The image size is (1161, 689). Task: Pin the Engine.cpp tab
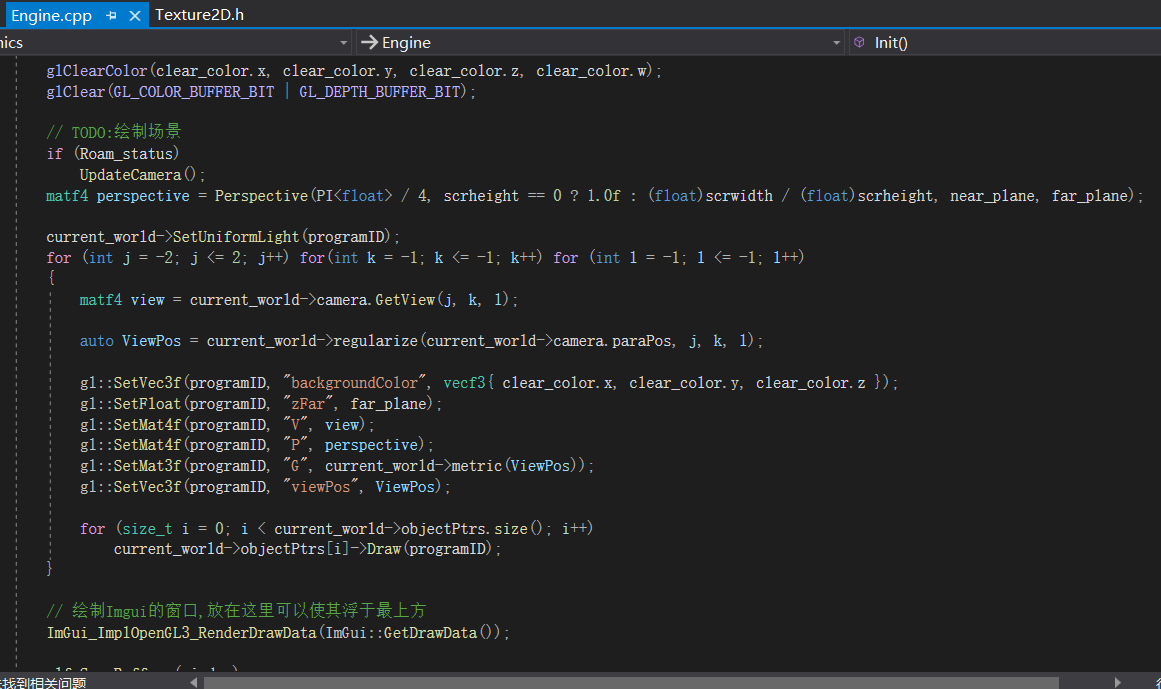[x=112, y=15]
